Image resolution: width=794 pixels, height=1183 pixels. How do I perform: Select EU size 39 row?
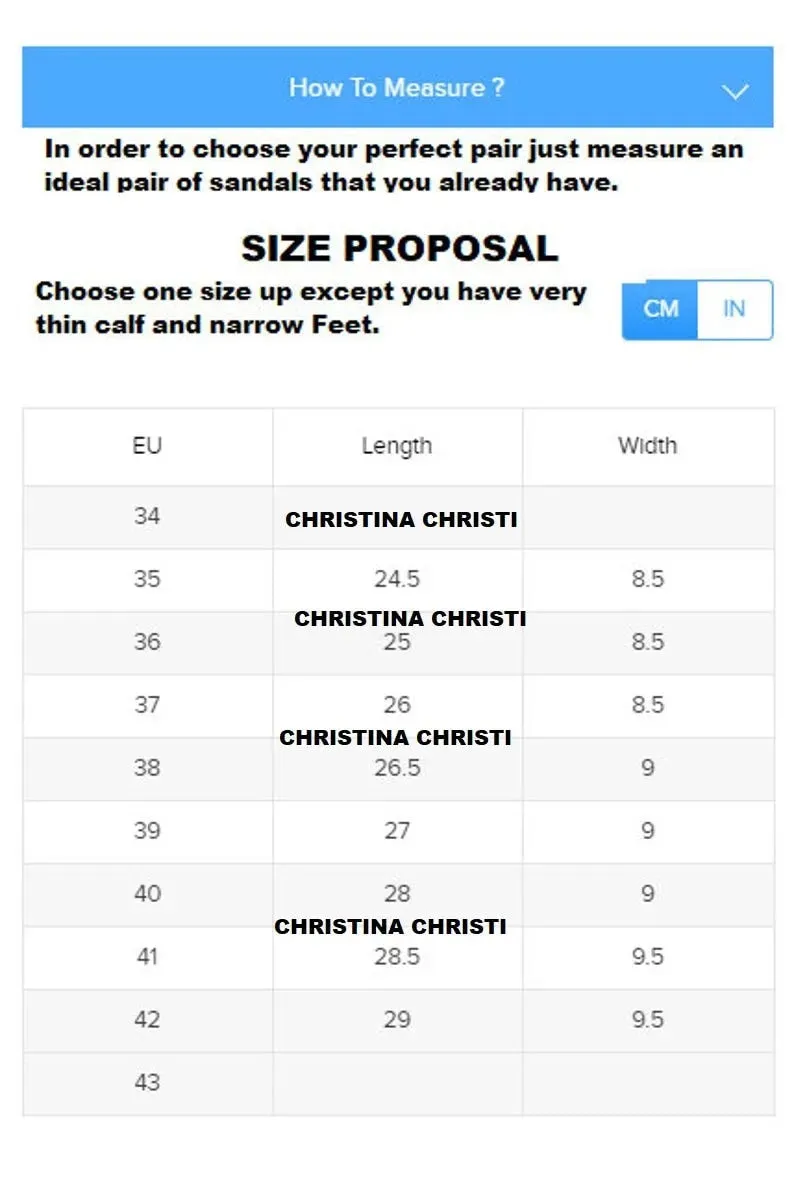[399, 832]
